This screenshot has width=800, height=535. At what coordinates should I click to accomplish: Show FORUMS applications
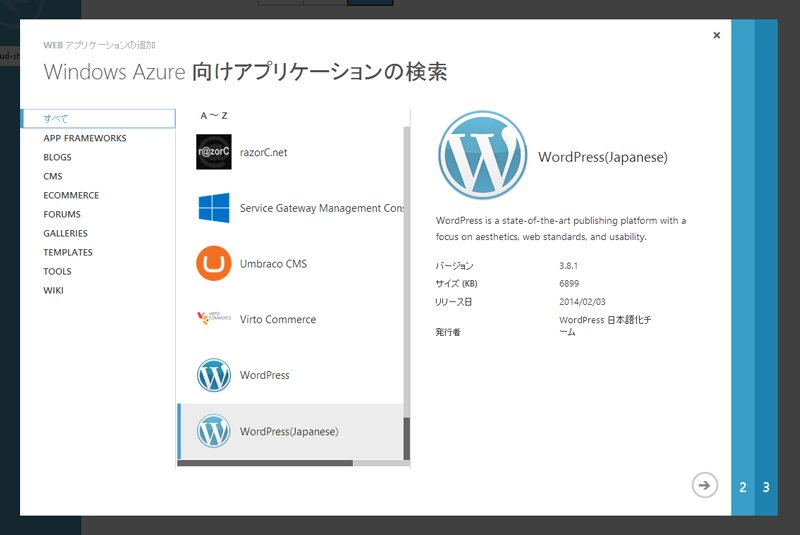pos(62,214)
